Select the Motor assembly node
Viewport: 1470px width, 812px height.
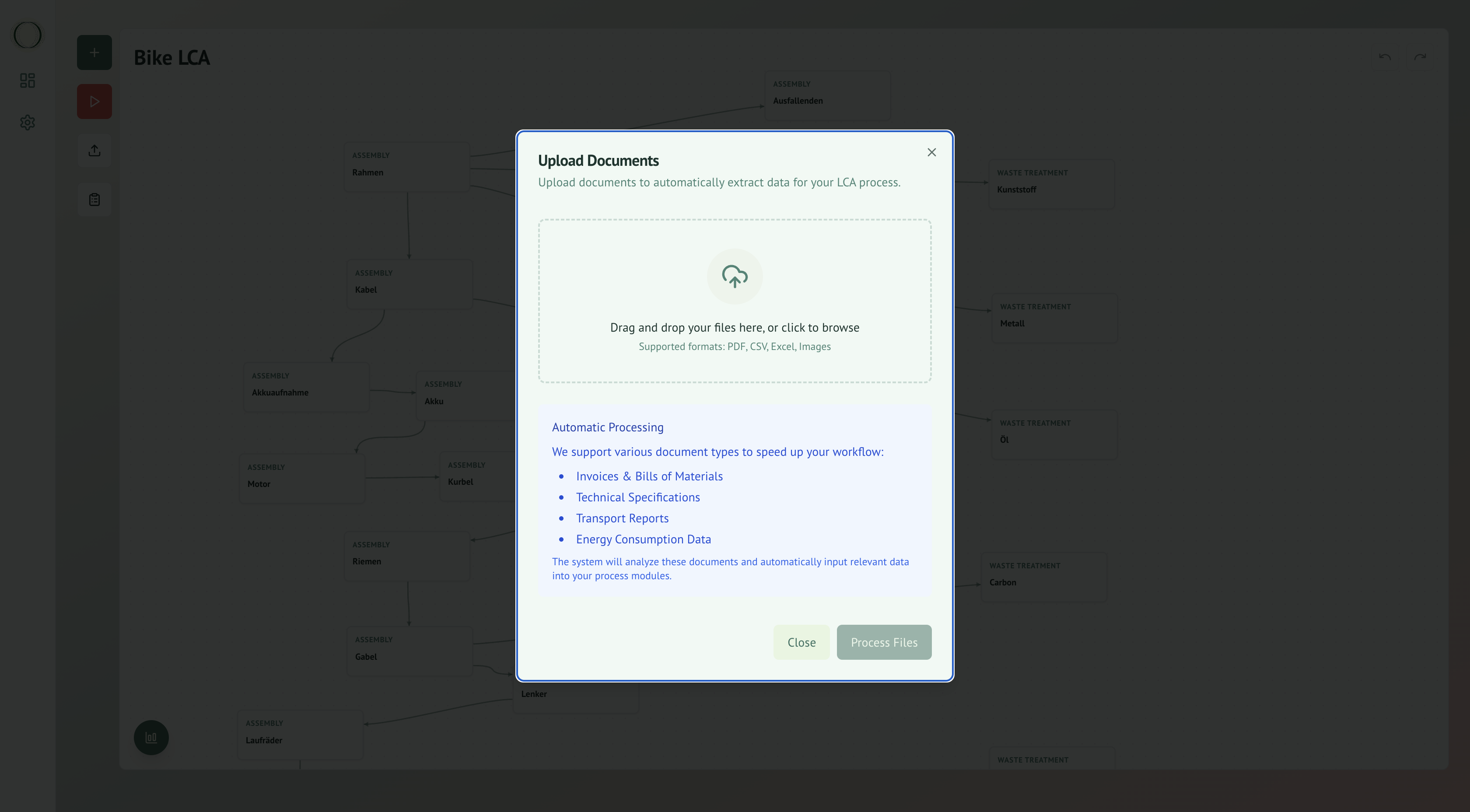(301, 478)
